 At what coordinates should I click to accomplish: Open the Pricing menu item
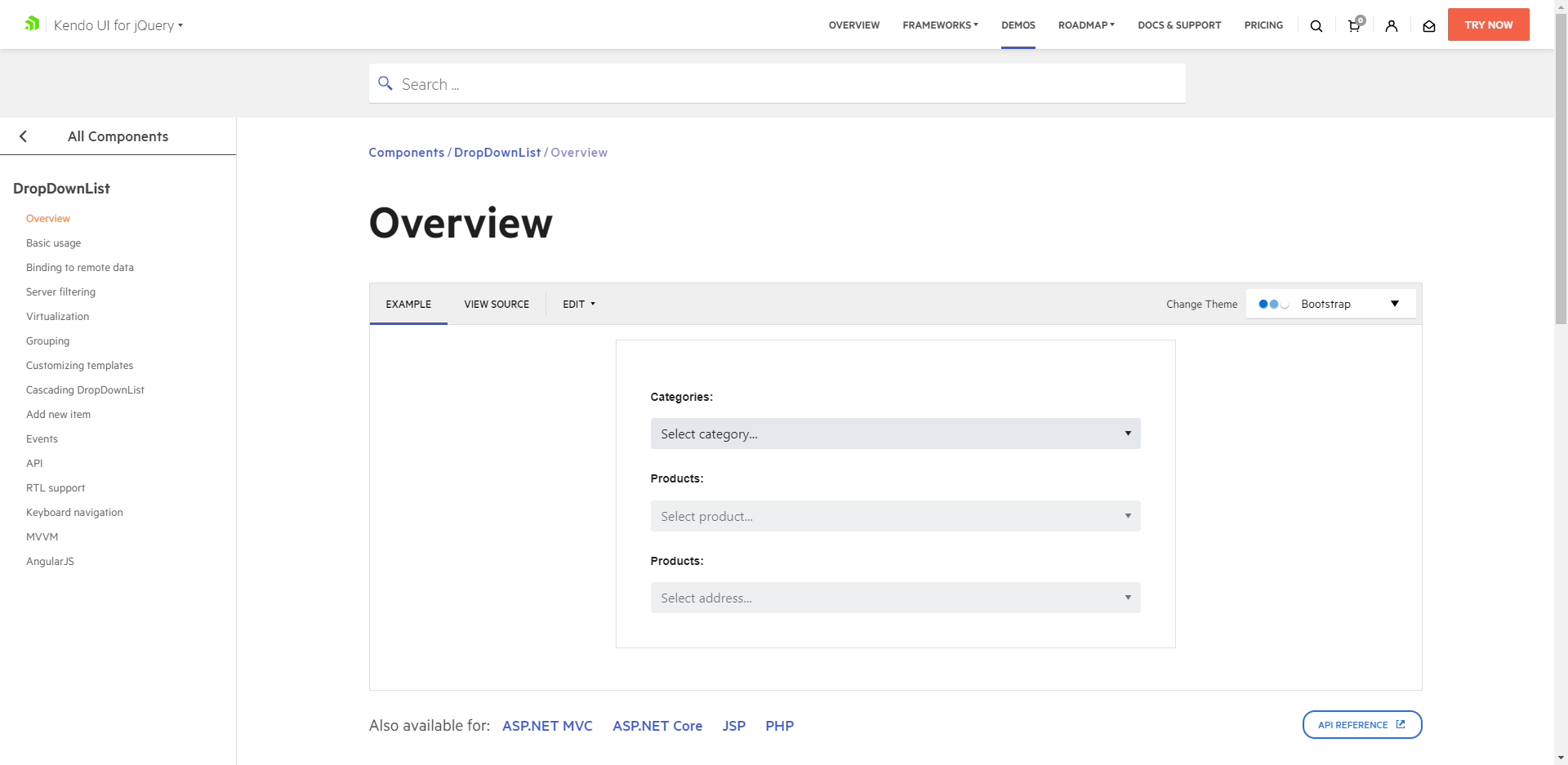[x=1263, y=25]
